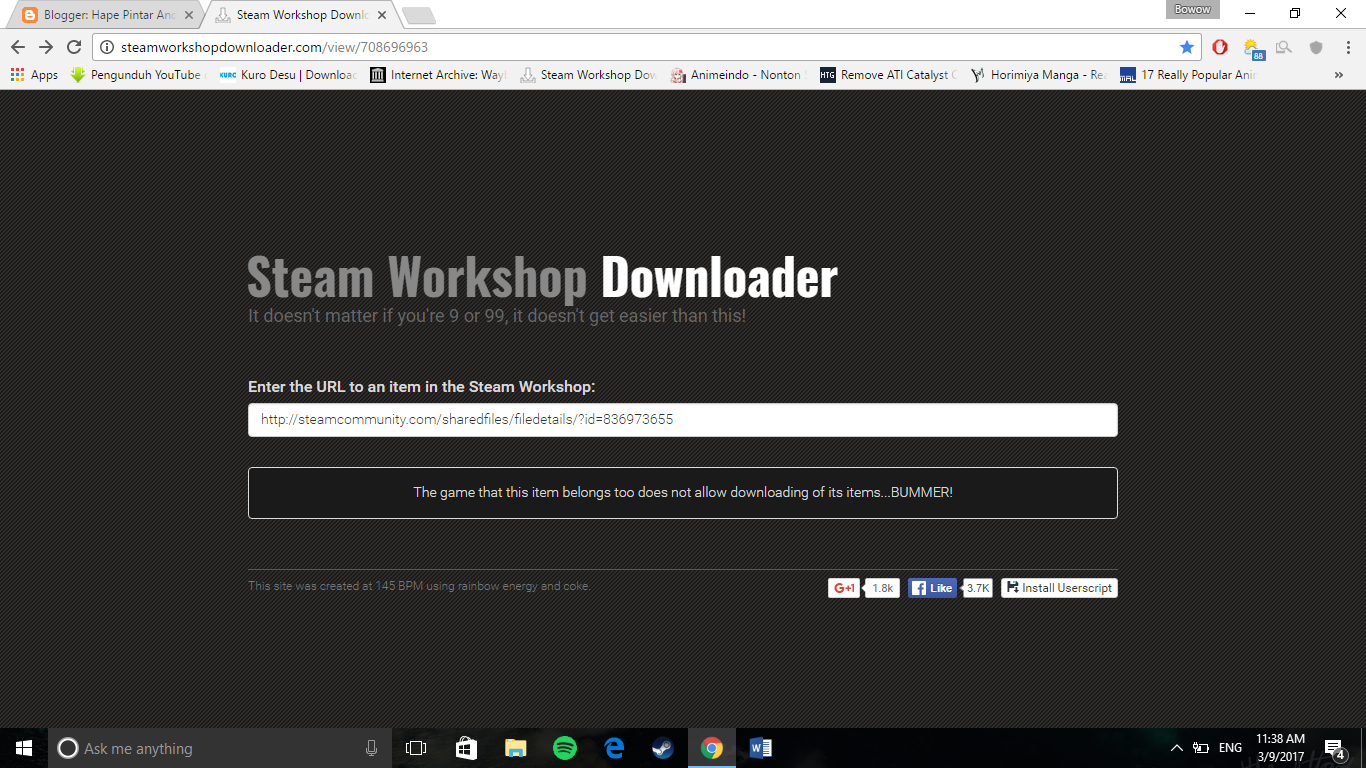Viewport: 1366px width, 768px height.
Task: Open Chrome's customize menu
Action: tap(1345, 46)
